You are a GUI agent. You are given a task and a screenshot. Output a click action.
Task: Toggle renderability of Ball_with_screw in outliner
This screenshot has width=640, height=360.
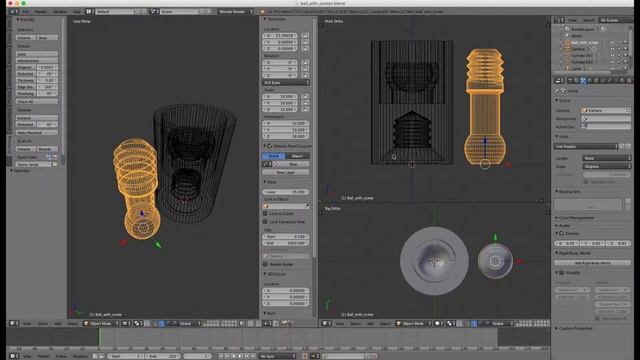click(625, 42)
